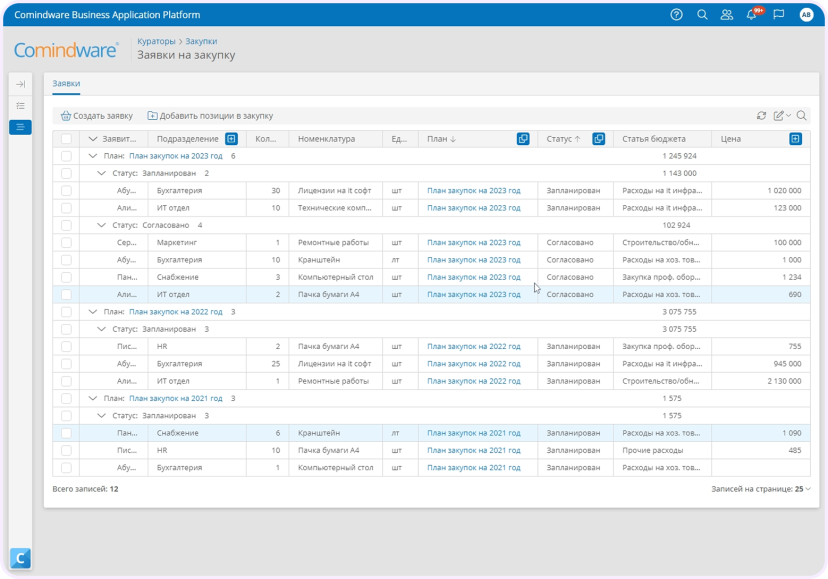Viewport: 828px width, 579px height.
Task: Select checkbox of Кронштейн row in 2021 plan
Action: coord(66,433)
